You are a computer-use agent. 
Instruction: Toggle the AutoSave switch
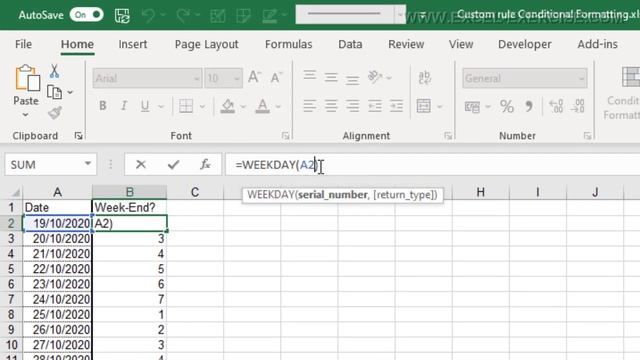[86, 15]
